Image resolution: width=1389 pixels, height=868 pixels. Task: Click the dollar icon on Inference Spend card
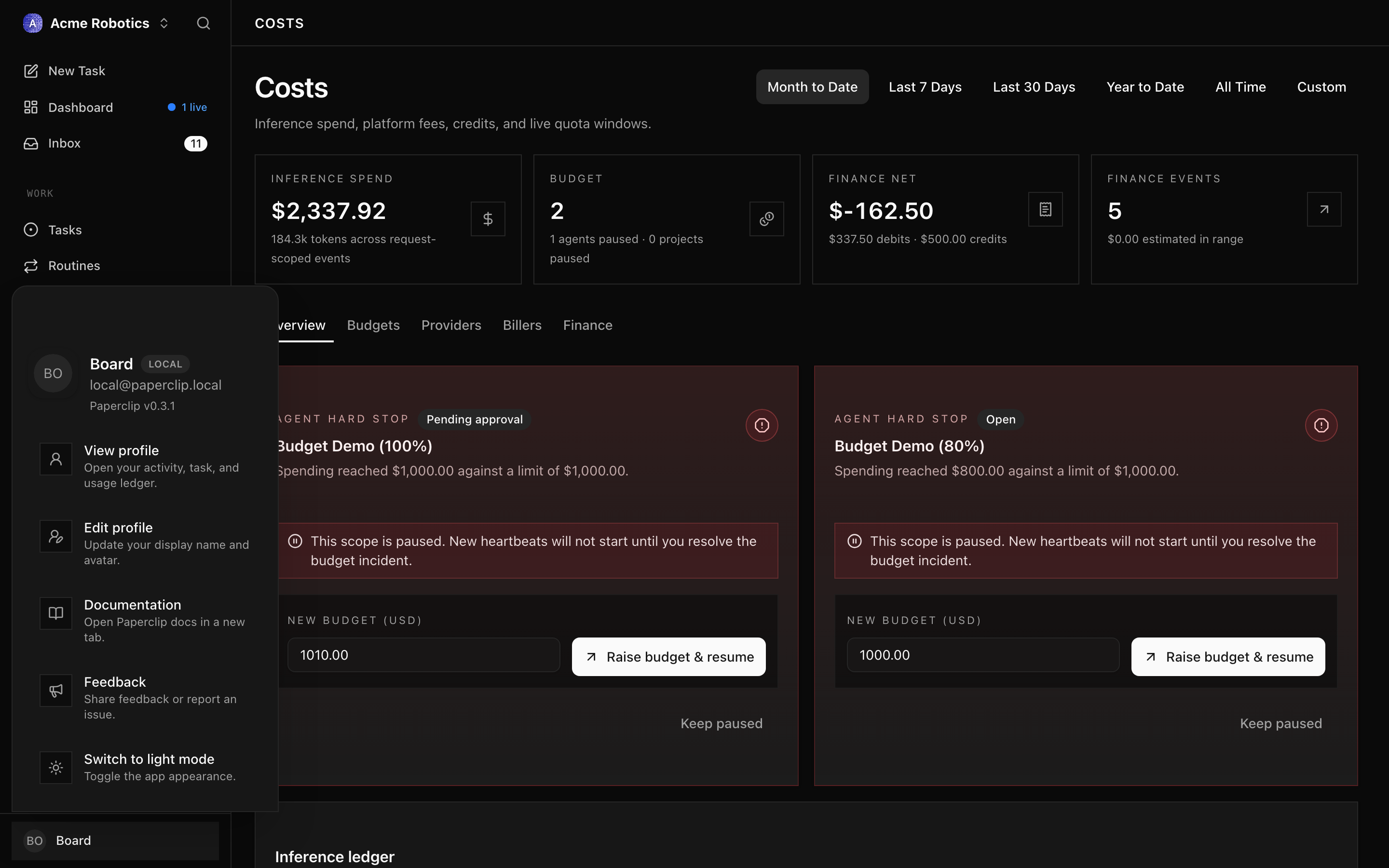tap(488, 219)
